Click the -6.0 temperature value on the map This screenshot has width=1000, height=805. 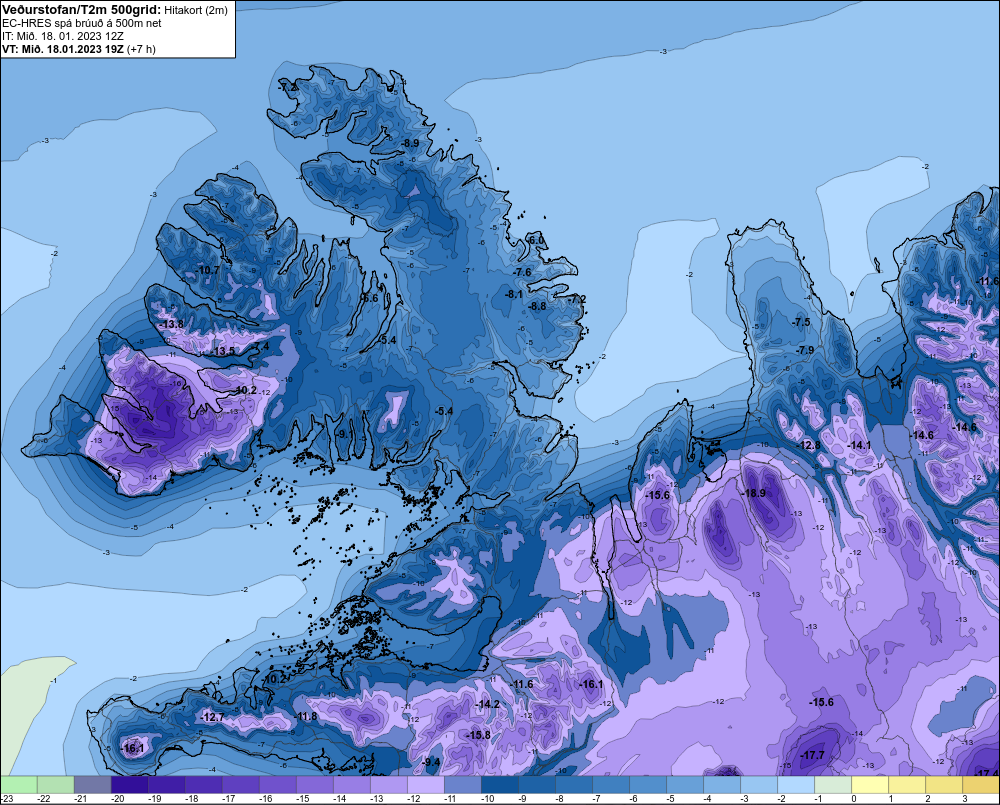coord(536,240)
